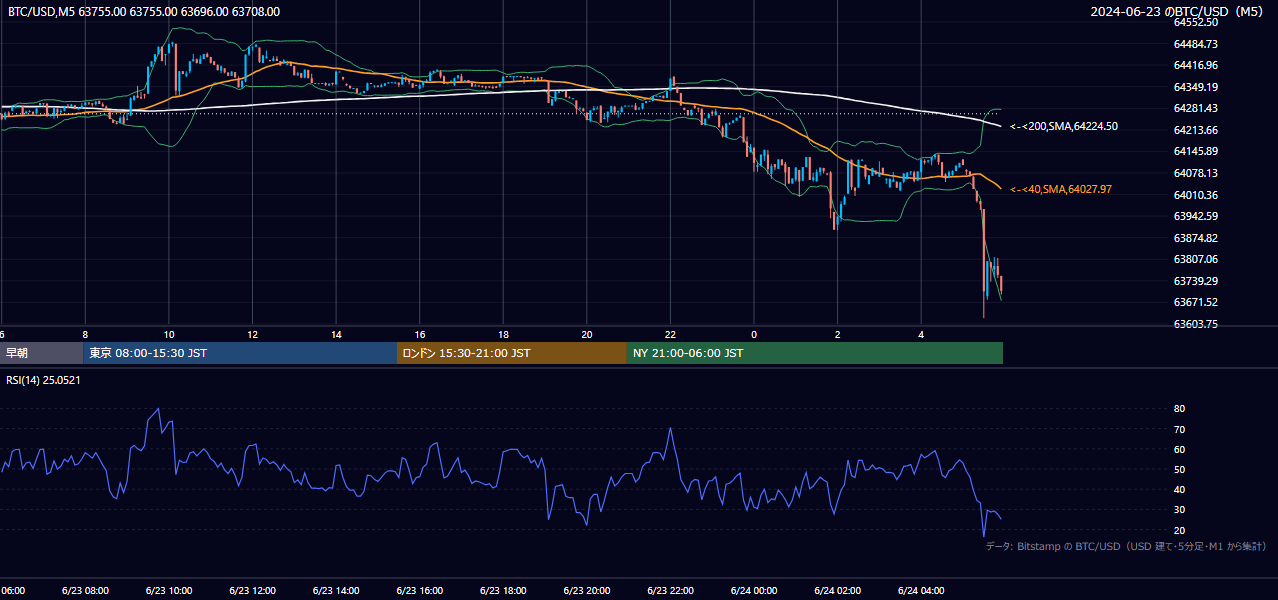
Task: Select the 64078.13 price axis label
Action: pos(1195,173)
